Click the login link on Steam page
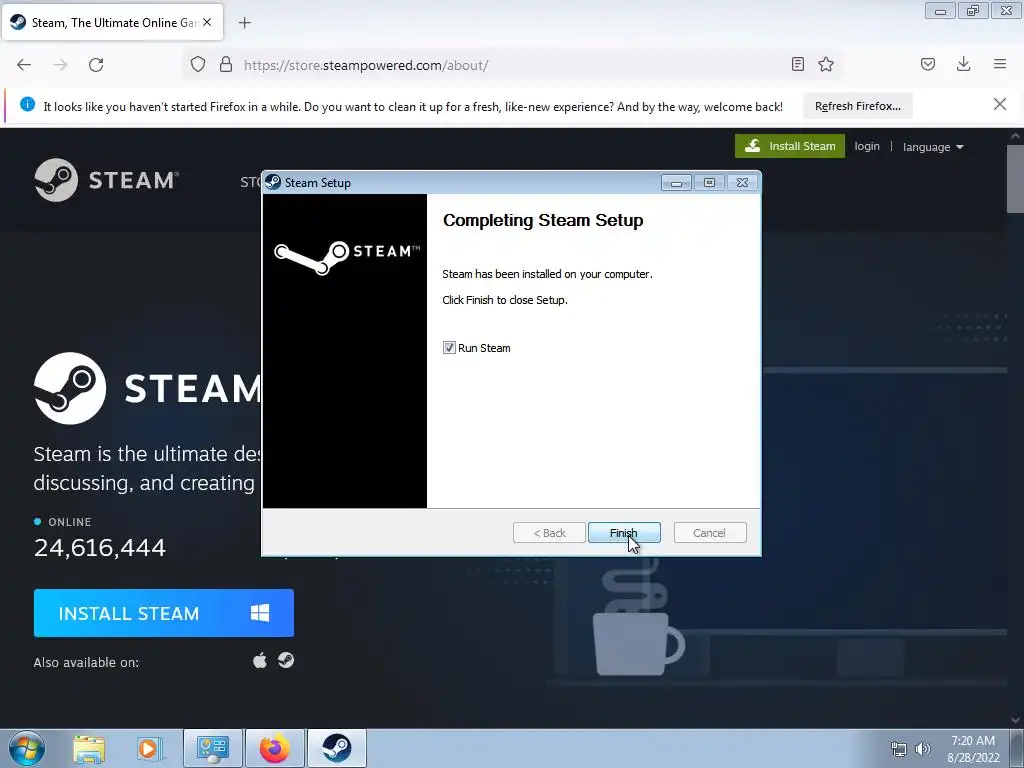 click(867, 146)
